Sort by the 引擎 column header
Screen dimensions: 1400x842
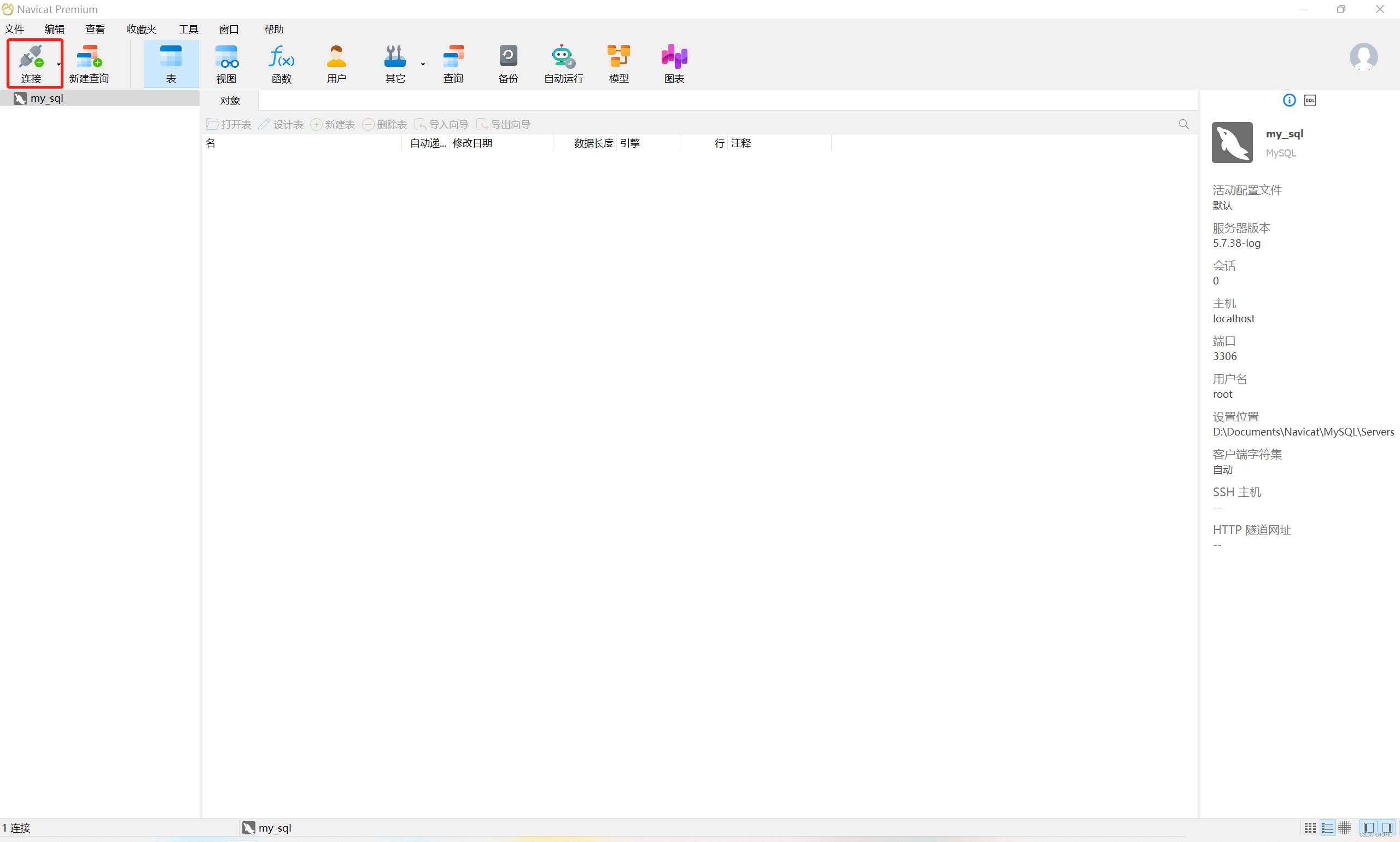coord(649,143)
